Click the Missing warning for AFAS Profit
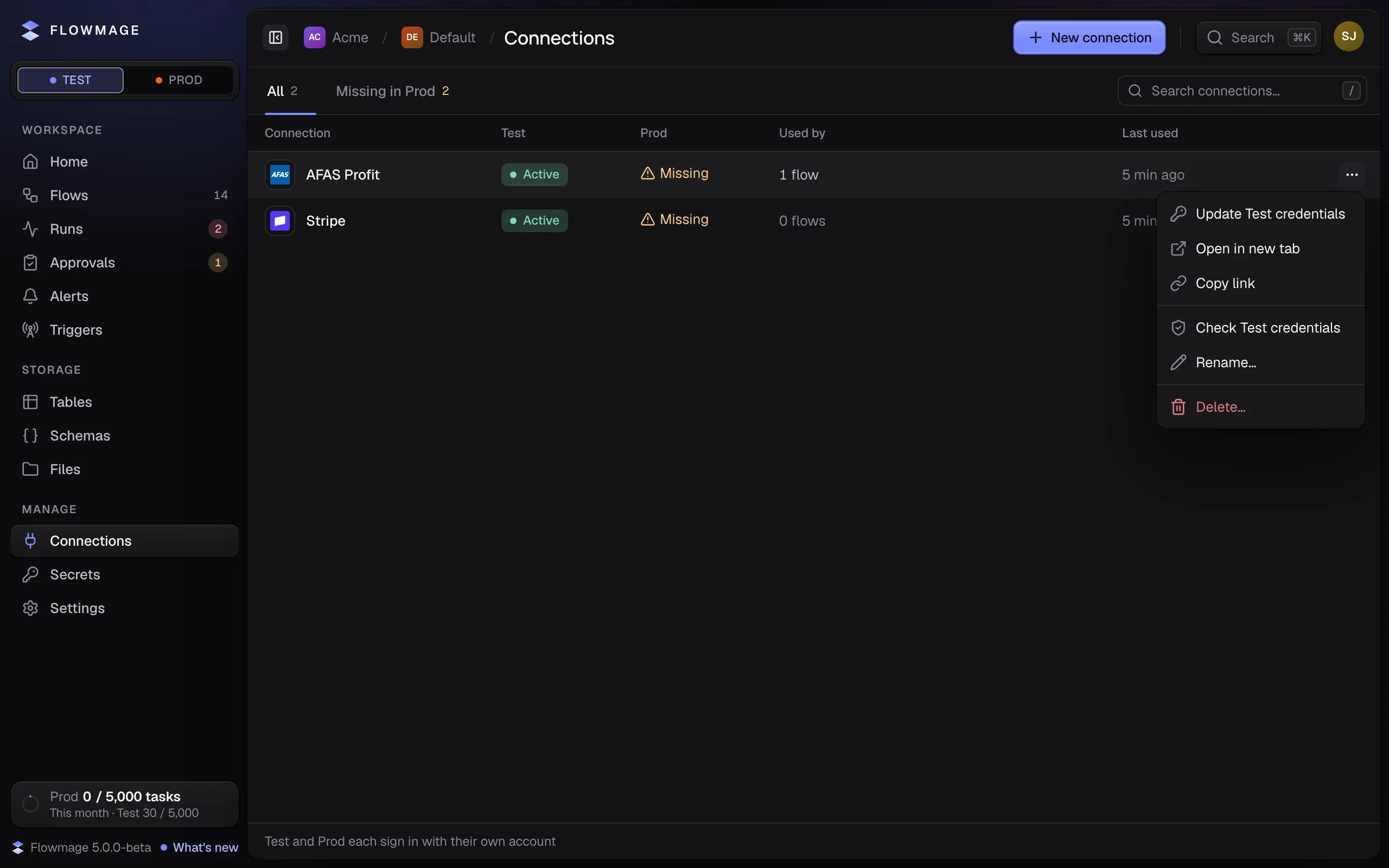 pyautogui.click(x=674, y=174)
